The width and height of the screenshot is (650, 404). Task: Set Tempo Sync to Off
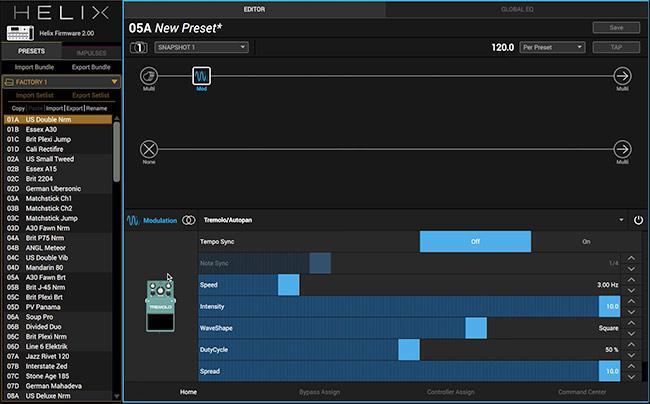(475, 241)
